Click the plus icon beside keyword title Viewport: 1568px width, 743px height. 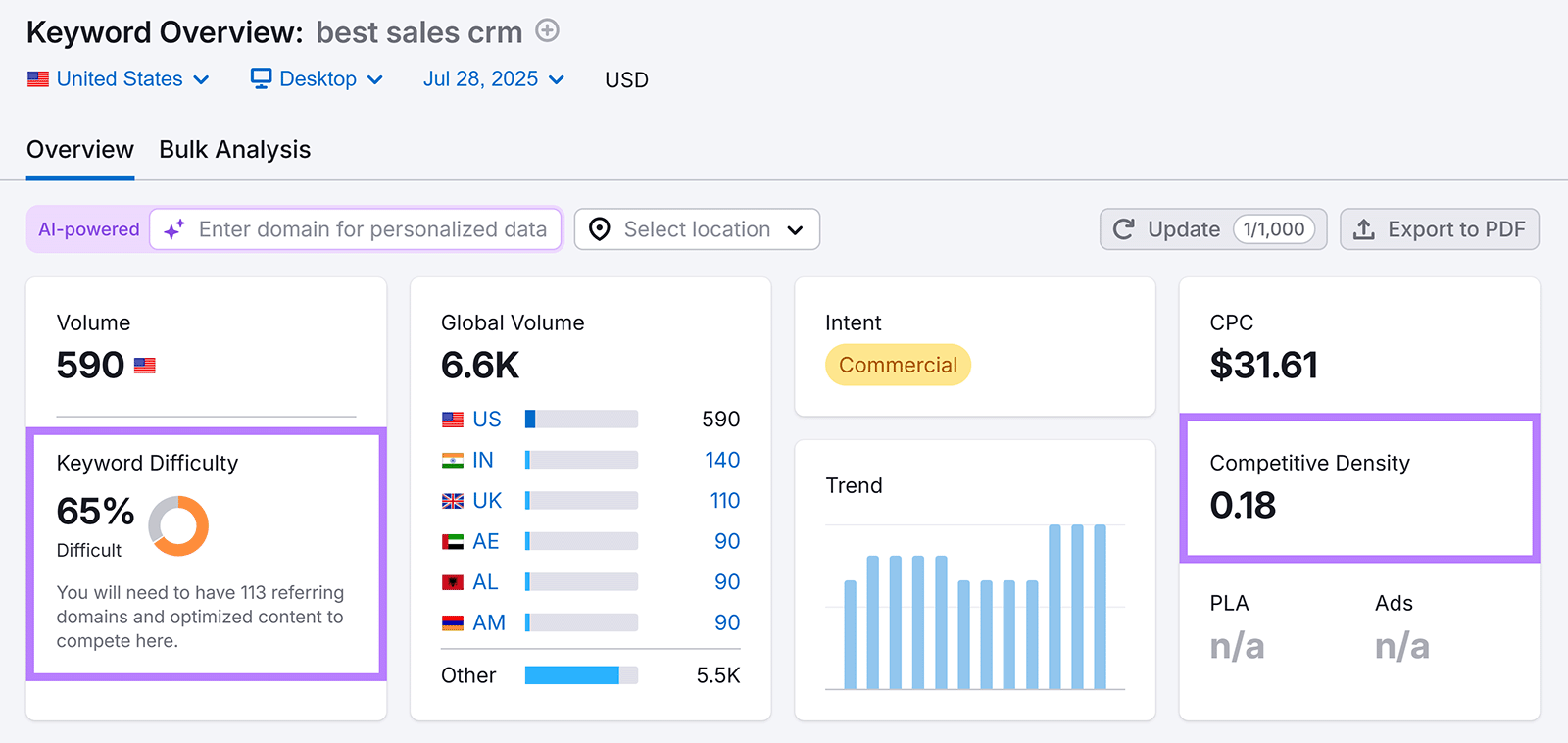pyautogui.click(x=547, y=31)
